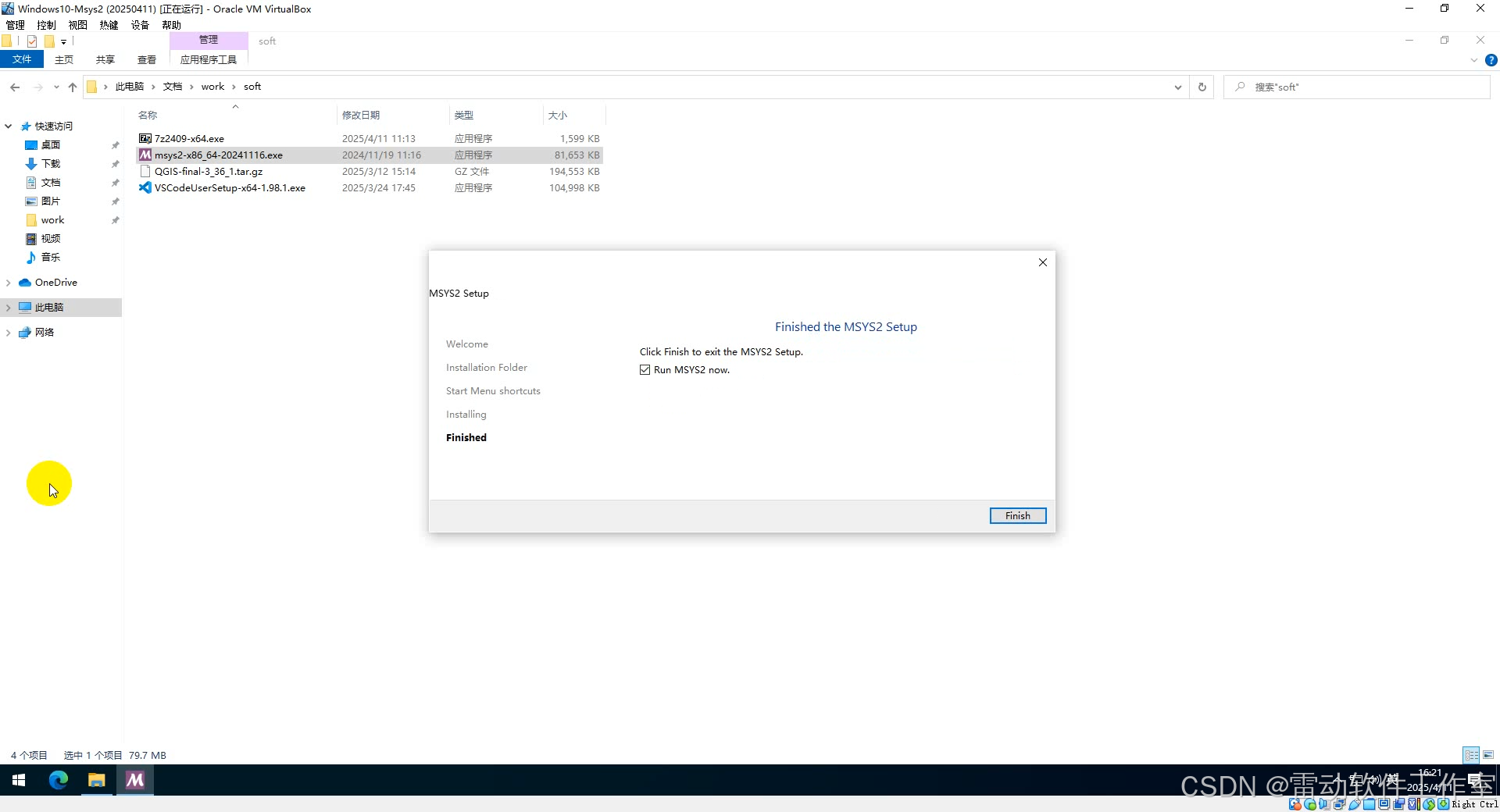Open Explorer help icon
The width and height of the screenshot is (1500, 812).
[1491, 60]
